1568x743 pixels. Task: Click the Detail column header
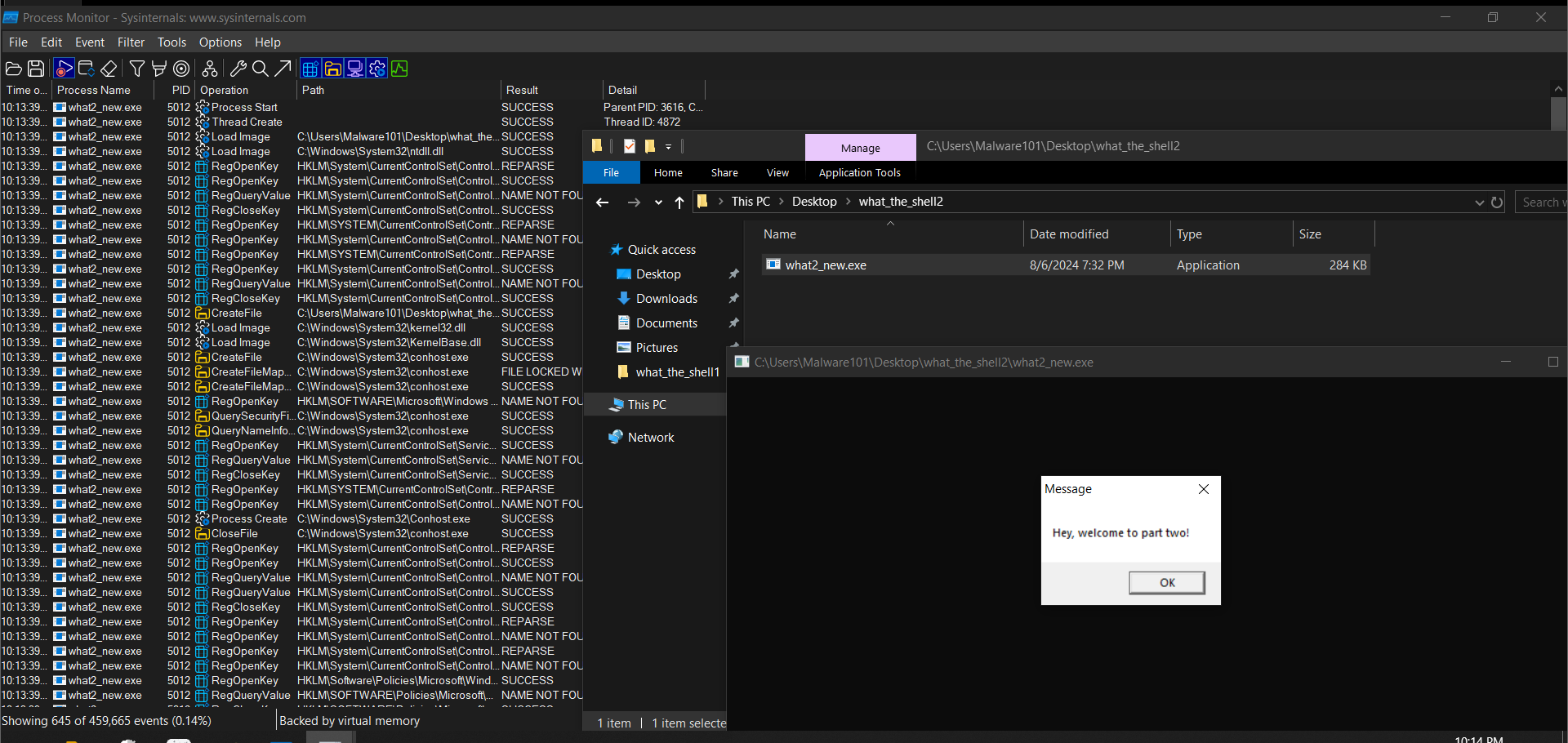[x=653, y=90]
